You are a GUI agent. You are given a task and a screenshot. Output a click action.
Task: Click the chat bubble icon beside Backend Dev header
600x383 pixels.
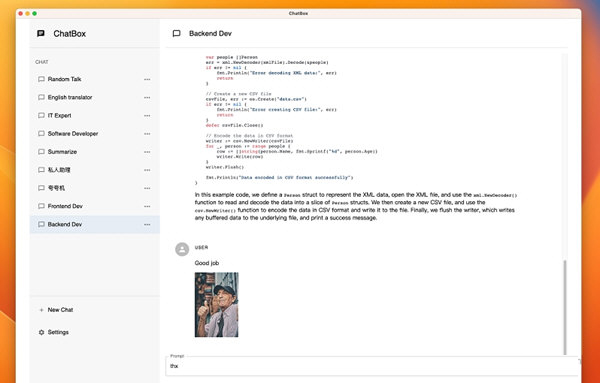tap(176, 34)
